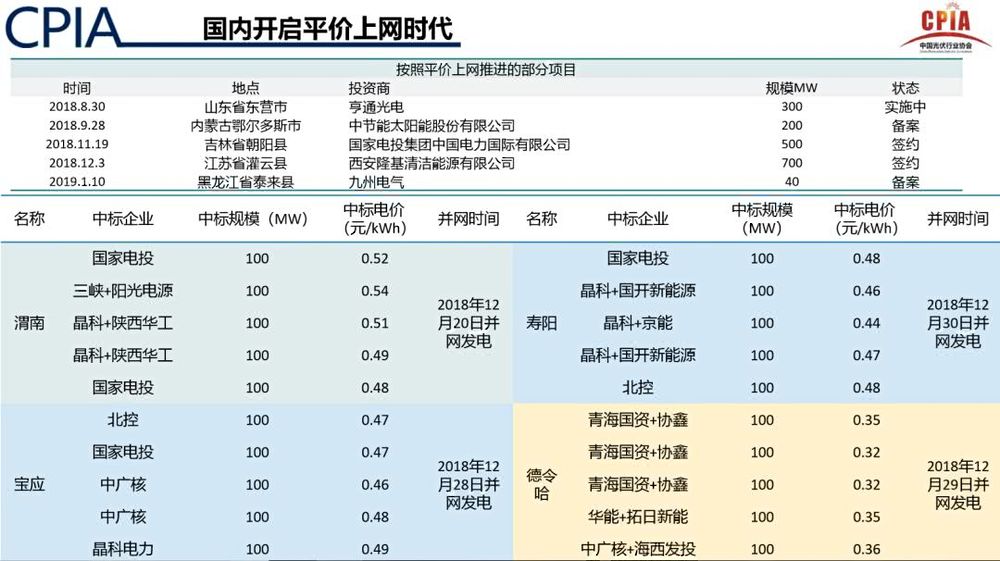This screenshot has height=561, width=1000.
Task: Click the large dark blue CPIA wordmark
Action: 62,27
